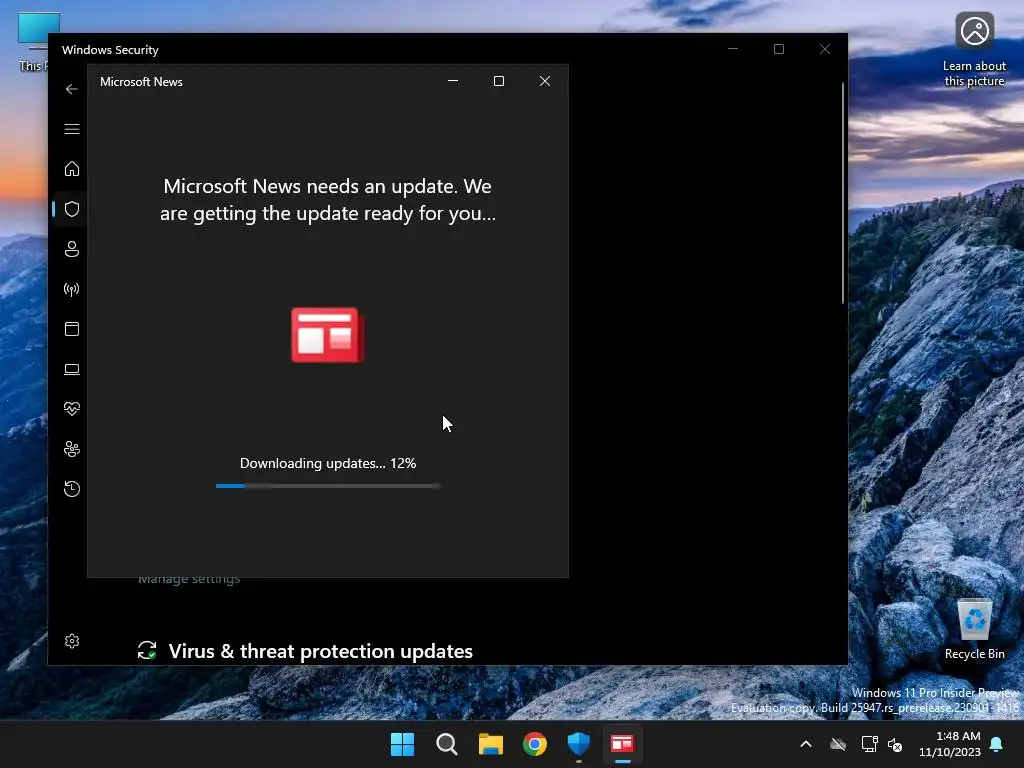Screen dimensions: 1024x768
Task: Open Account protection in sidebar
Action: point(72,249)
